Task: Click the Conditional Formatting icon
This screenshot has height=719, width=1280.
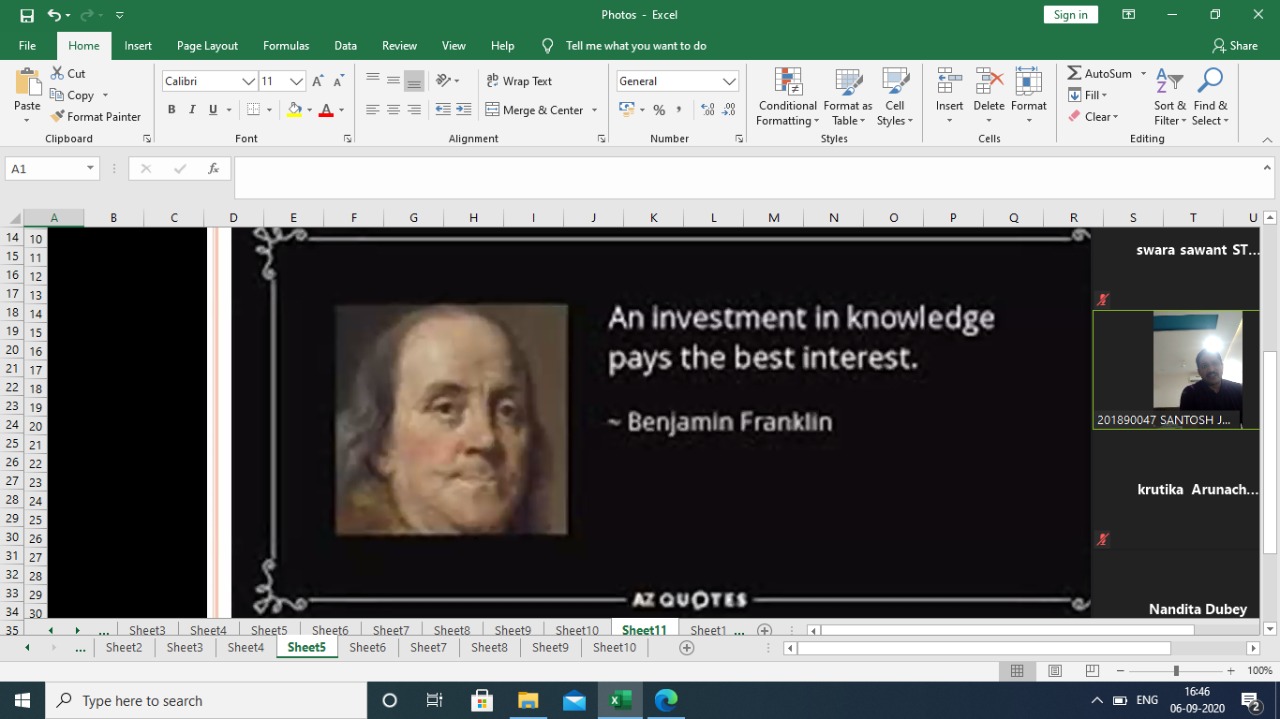Action: click(x=788, y=83)
